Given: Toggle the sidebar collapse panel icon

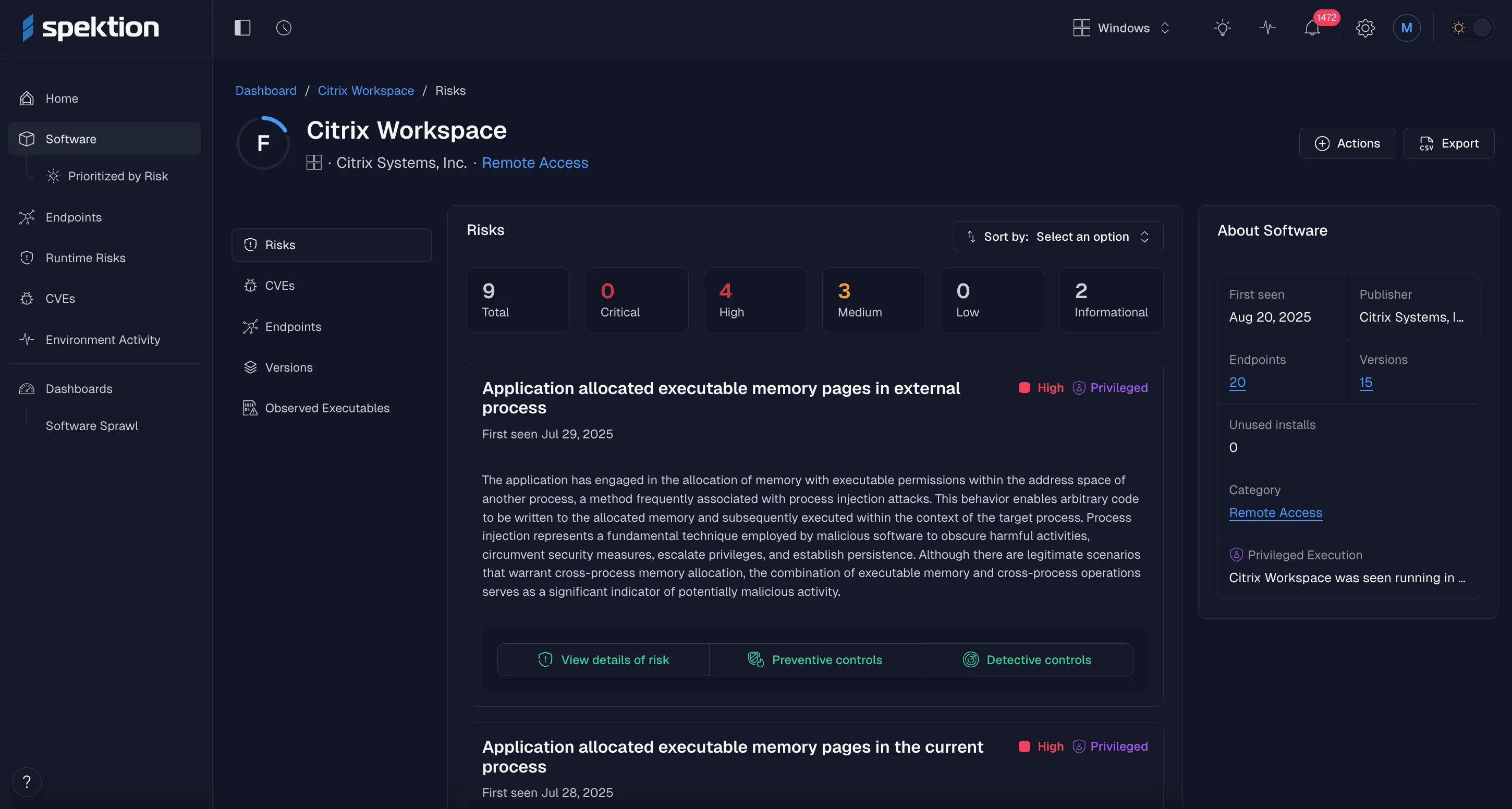Looking at the screenshot, I should click(242, 28).
